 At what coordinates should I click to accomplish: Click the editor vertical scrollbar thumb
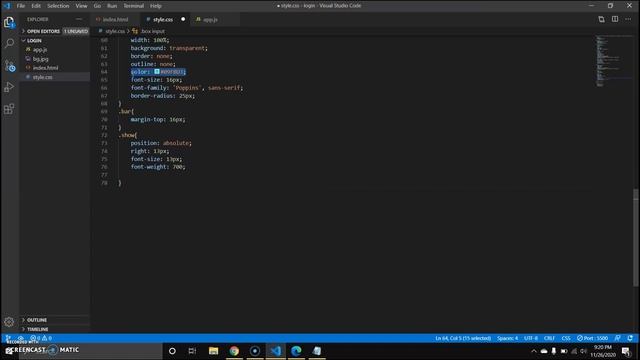tap(636, 237)
